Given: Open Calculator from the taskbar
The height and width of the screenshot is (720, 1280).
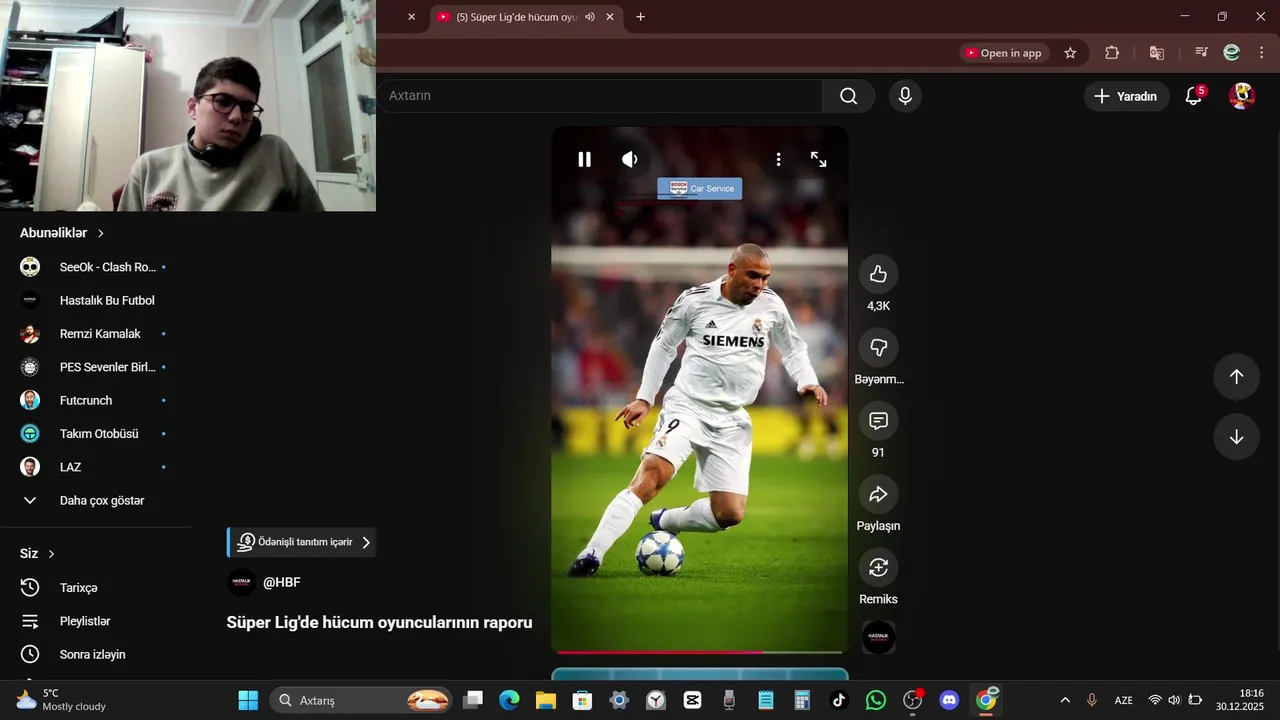Looking at the screenshot, I should click(802, 700).
